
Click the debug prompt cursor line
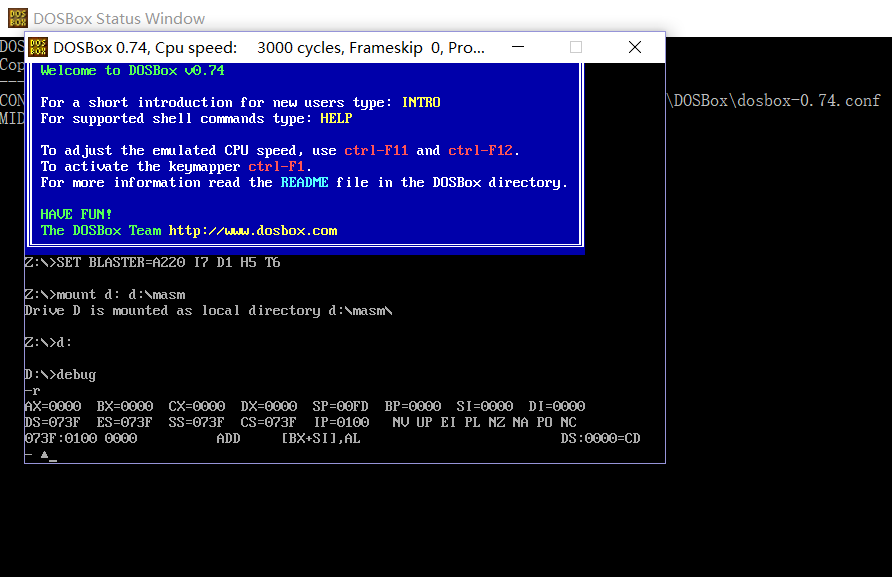[x=41, y=455]
